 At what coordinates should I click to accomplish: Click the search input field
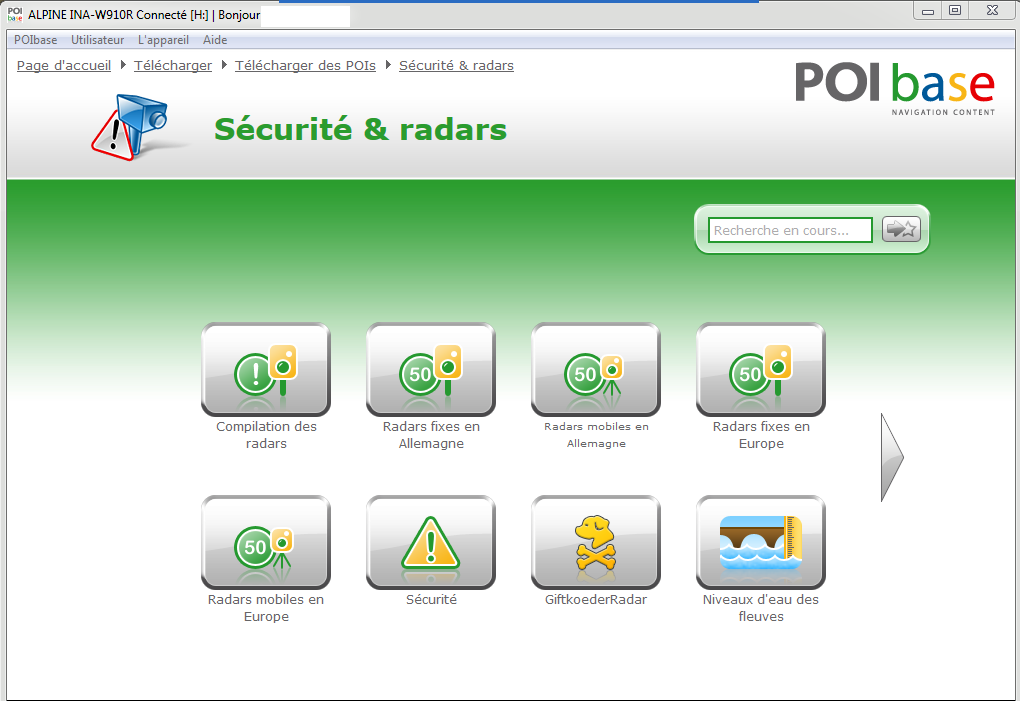790,230
